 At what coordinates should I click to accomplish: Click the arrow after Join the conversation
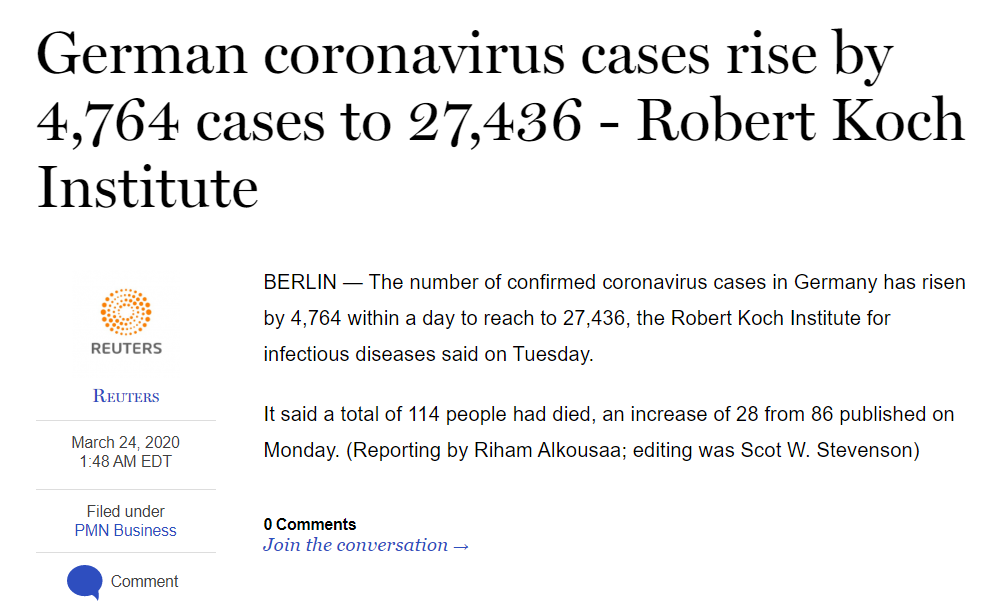(x=461, y=546)
